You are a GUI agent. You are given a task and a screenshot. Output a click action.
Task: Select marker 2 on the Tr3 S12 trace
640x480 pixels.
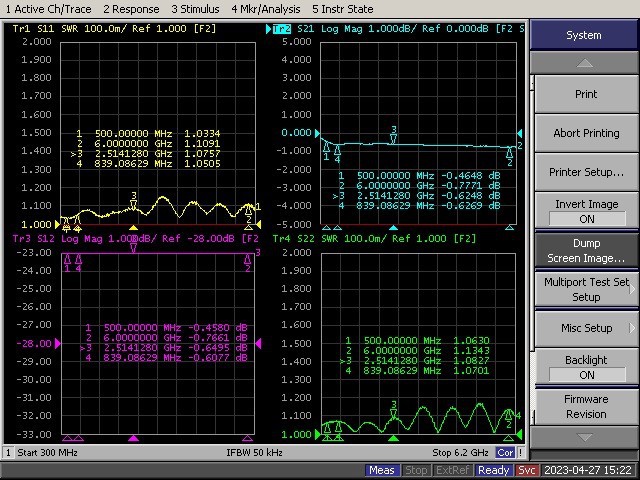click(x=247, y=263)
